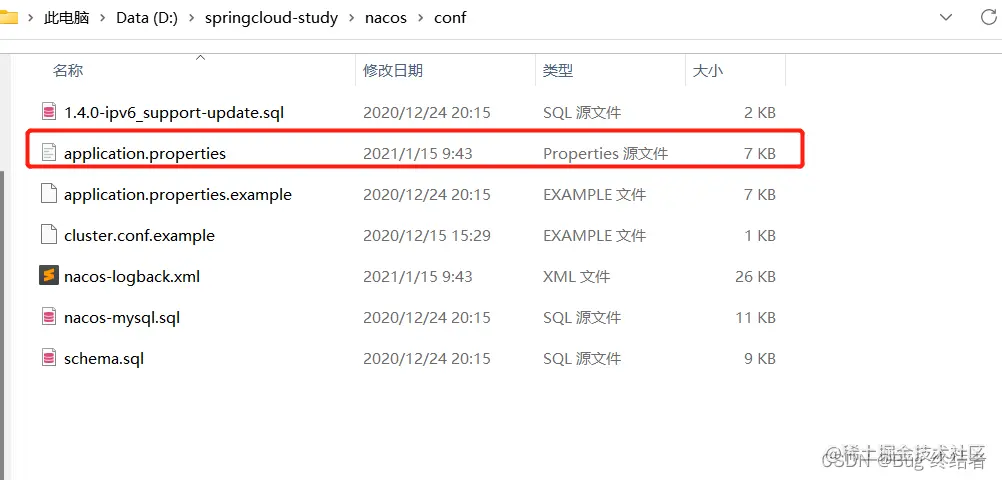Click EXAMPLE 文件 type of application.properties.example
Viewport: 1002px width, 480px height.
point(594,194)
